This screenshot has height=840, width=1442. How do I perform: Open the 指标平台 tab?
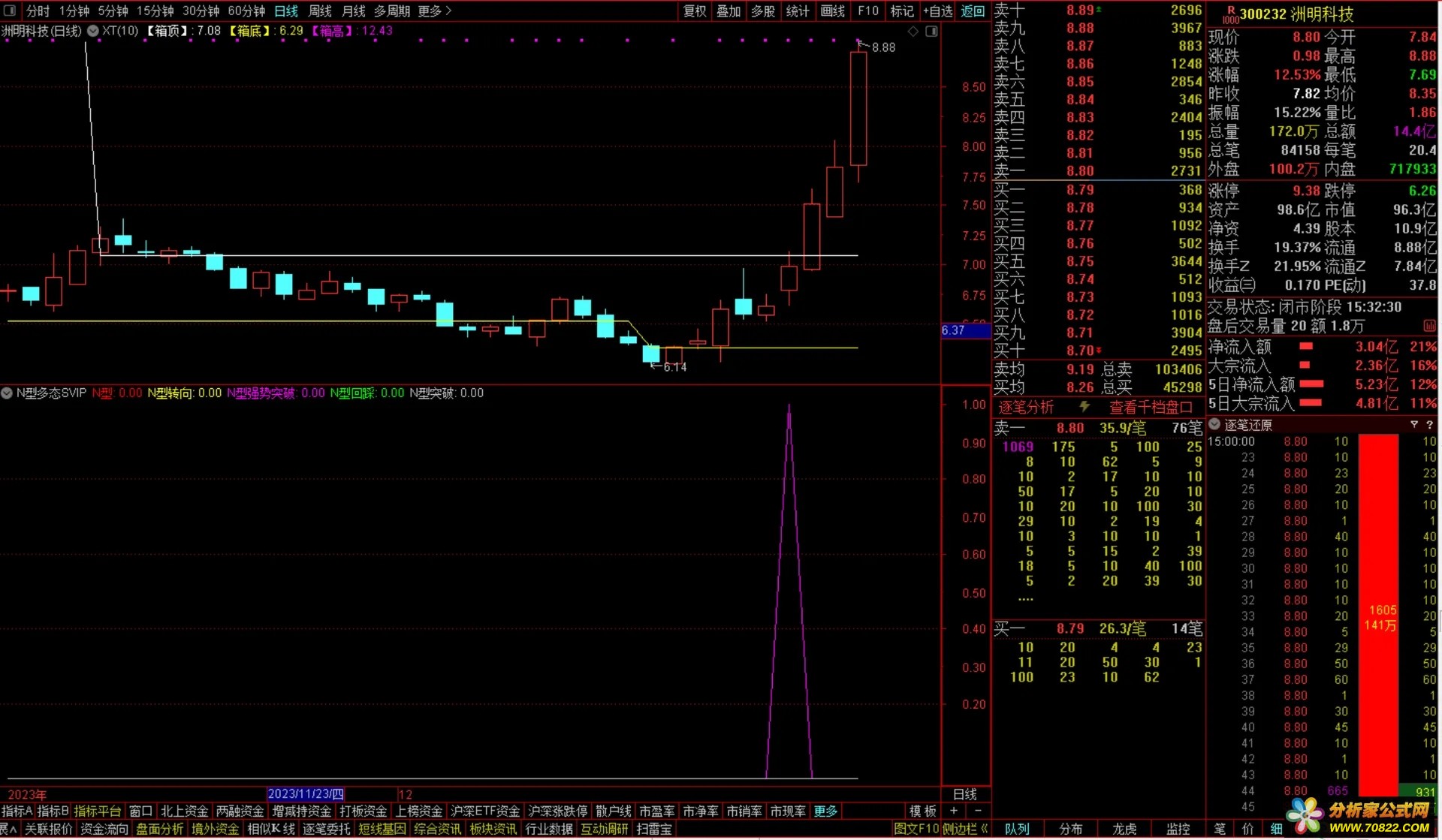click(x=98, y=811)
